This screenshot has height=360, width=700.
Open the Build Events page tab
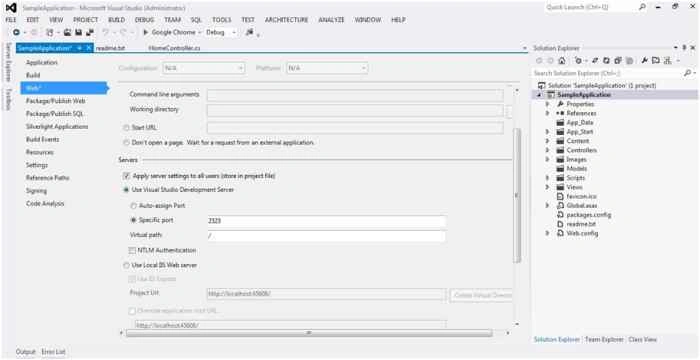tap(42, 139)
